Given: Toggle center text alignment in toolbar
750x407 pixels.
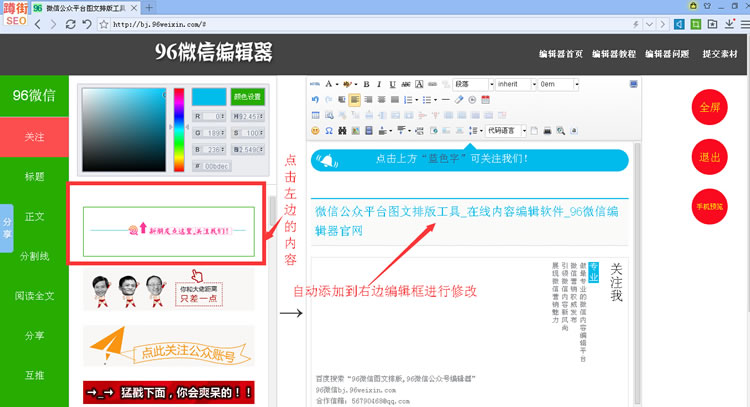Looking at the screenshot, I should click(x=368, y=100).
